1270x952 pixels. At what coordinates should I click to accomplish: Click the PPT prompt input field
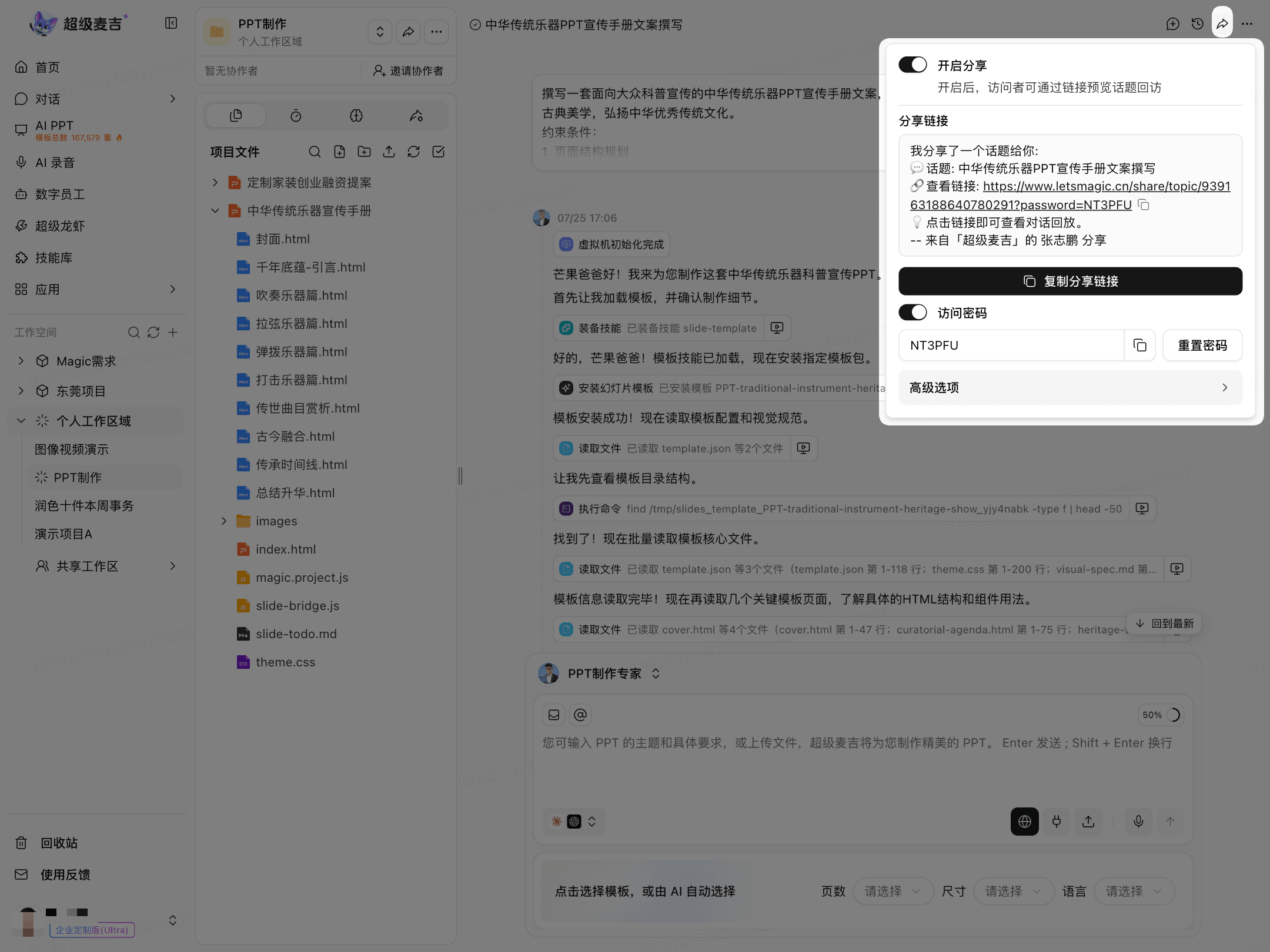[x=862, y=764]
